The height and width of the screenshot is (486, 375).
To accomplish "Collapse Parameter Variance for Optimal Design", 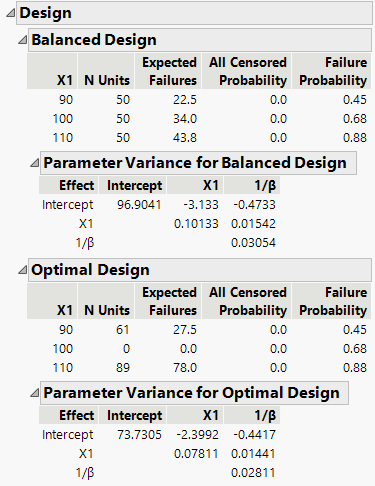I will pos(35,393).
